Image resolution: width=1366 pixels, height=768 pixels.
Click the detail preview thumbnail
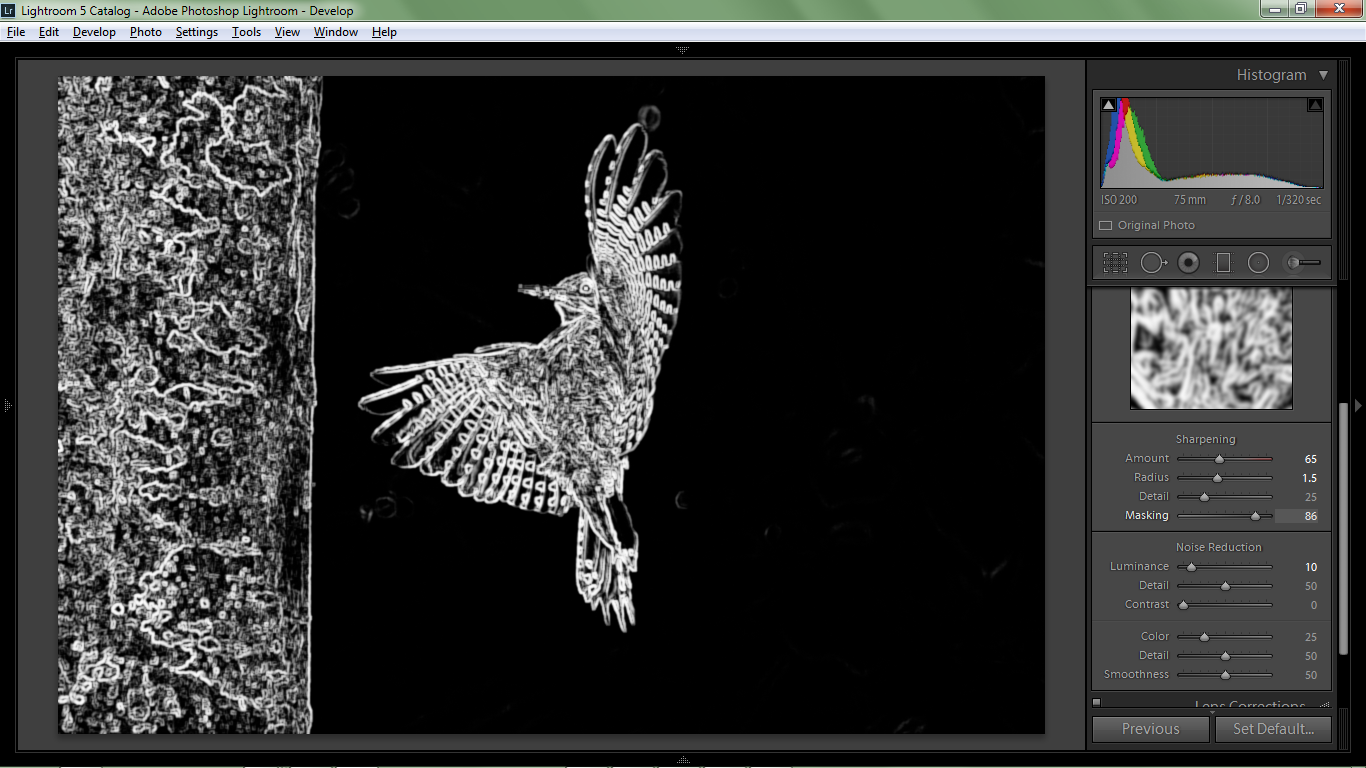tap(1211, 349)
